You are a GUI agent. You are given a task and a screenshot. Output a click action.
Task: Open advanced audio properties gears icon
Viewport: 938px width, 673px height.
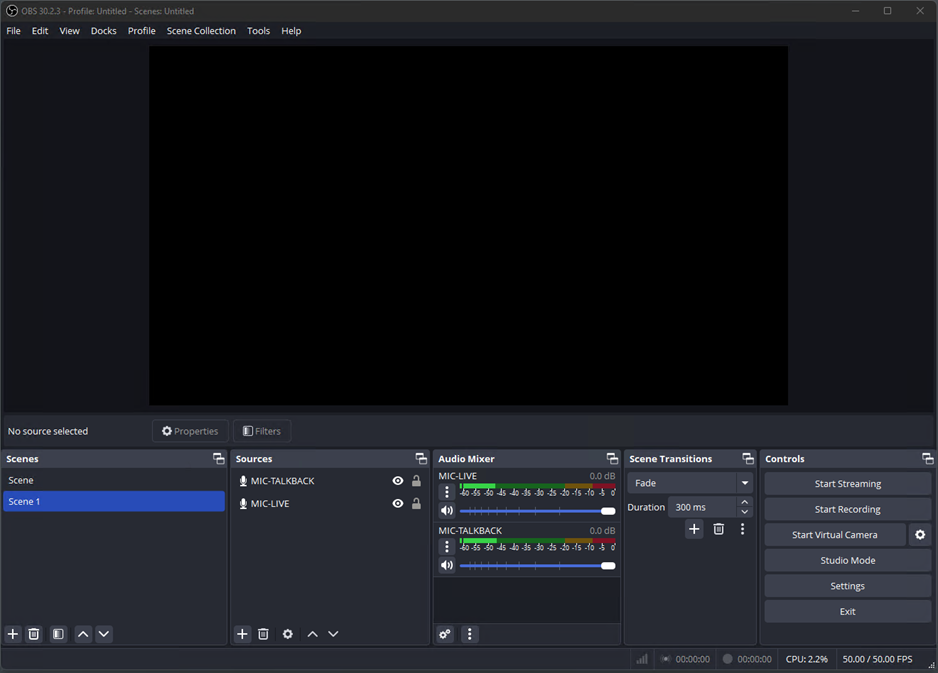[x=445, y=634]
